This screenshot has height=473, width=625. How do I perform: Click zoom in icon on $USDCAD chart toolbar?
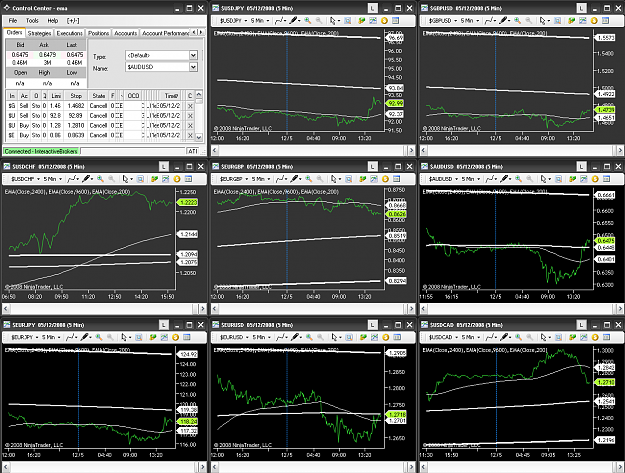[518, 337]
